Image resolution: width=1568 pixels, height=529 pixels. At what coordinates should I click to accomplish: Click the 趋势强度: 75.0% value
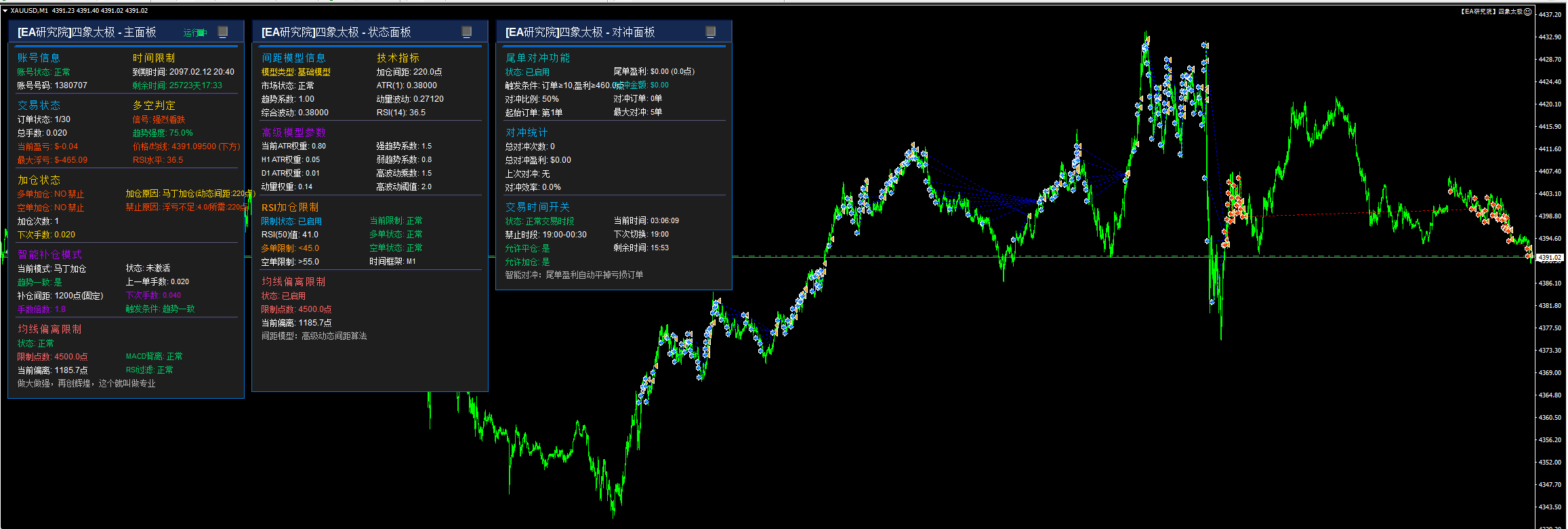click(x=163, y=133)
